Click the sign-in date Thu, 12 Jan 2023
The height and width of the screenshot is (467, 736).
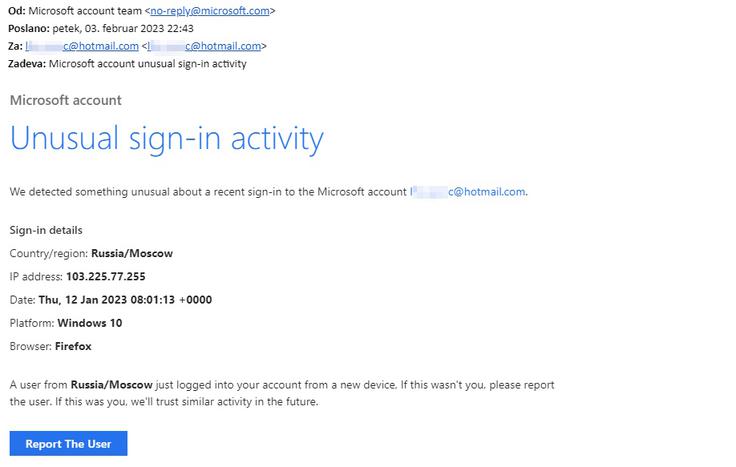pos(83,299)
